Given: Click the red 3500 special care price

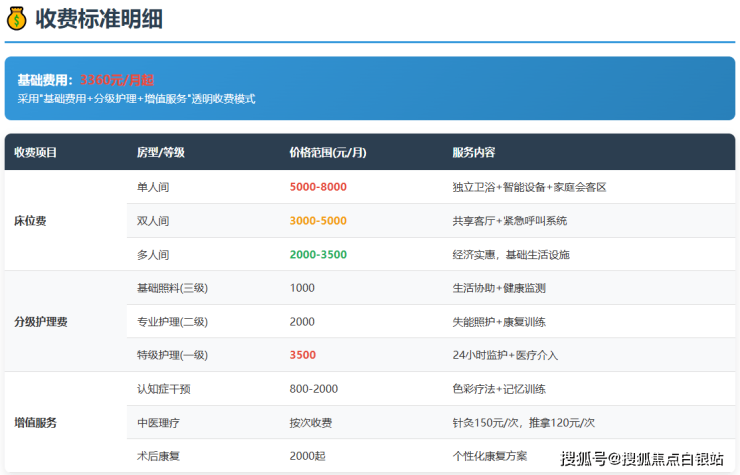Looking at the screenshot, I should coord(302,355).
